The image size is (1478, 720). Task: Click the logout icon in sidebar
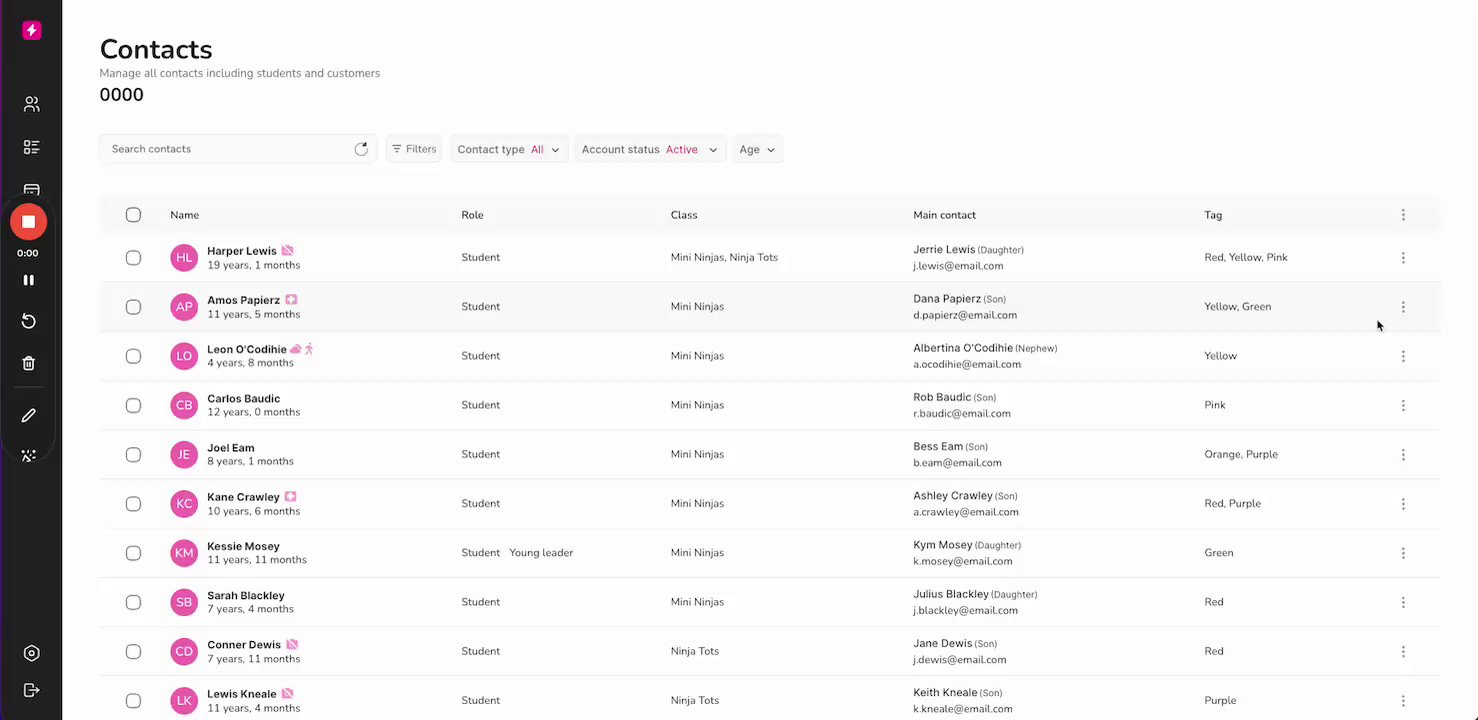pyautogui.click(x=31, y=690)
